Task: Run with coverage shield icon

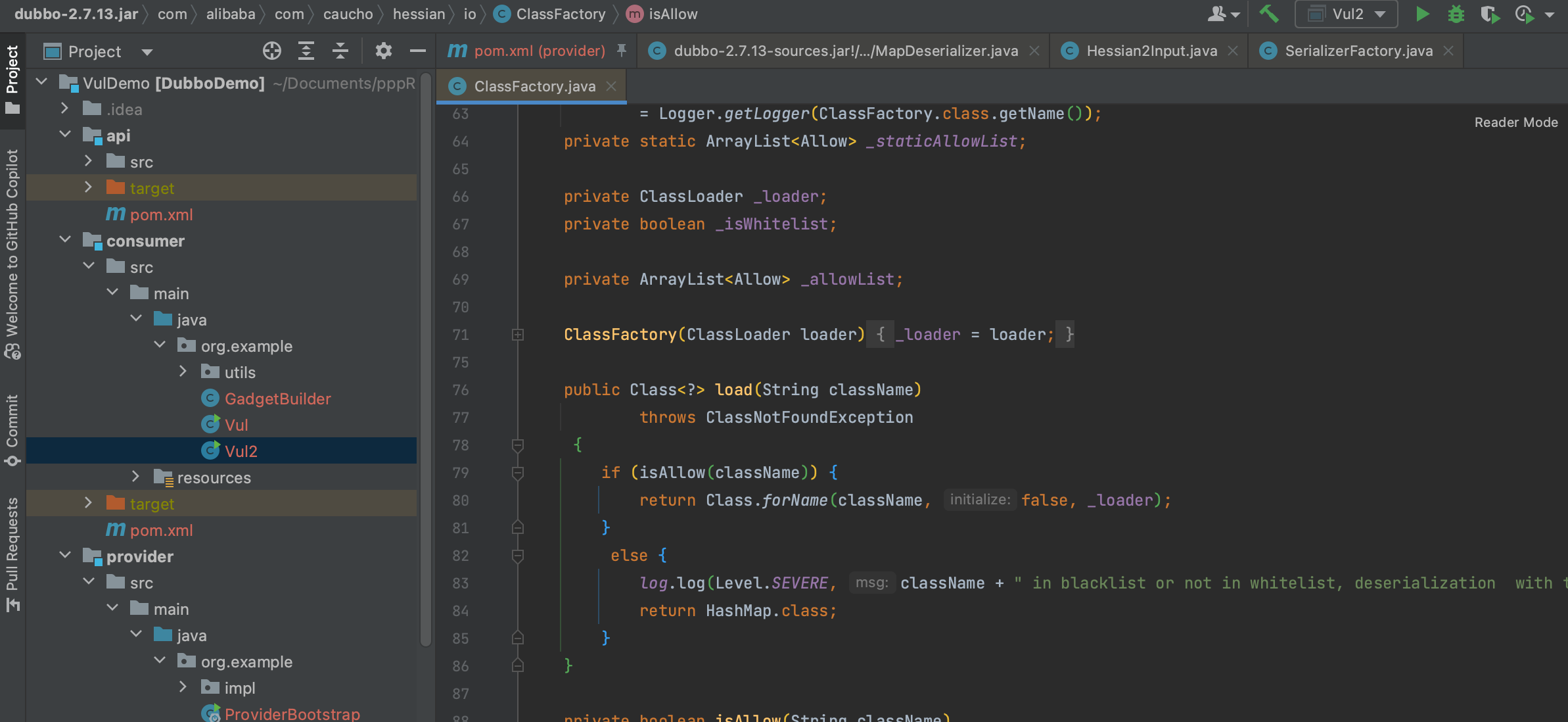Action: 1490,14
